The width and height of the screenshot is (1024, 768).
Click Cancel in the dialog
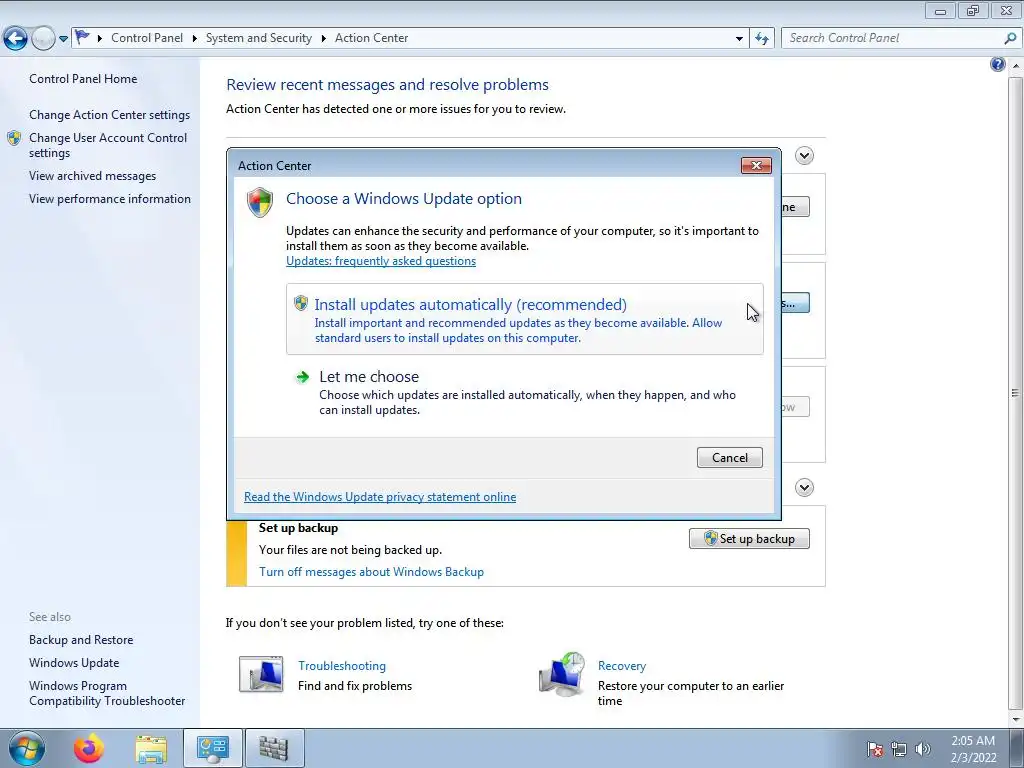point(729,458)
